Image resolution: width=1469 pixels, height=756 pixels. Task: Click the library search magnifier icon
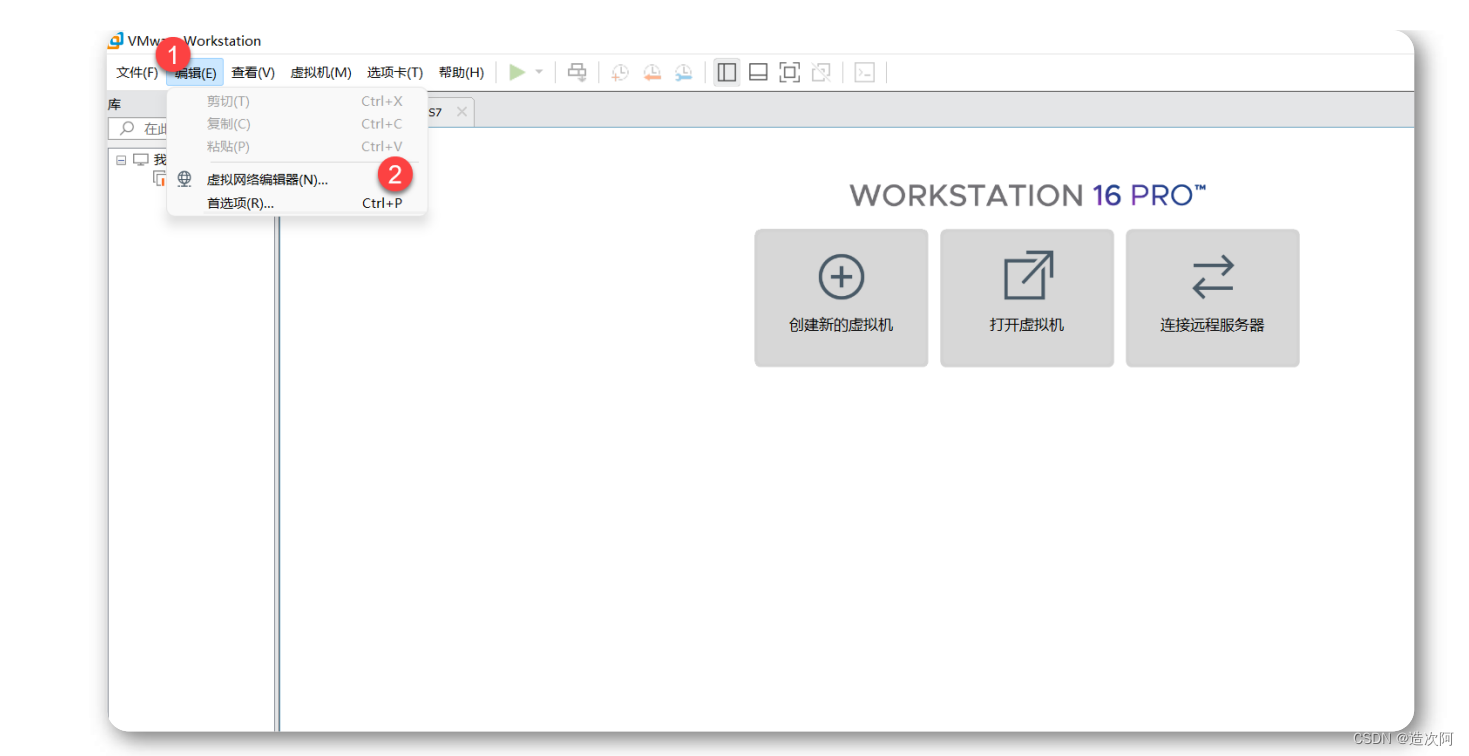(127, 129)
